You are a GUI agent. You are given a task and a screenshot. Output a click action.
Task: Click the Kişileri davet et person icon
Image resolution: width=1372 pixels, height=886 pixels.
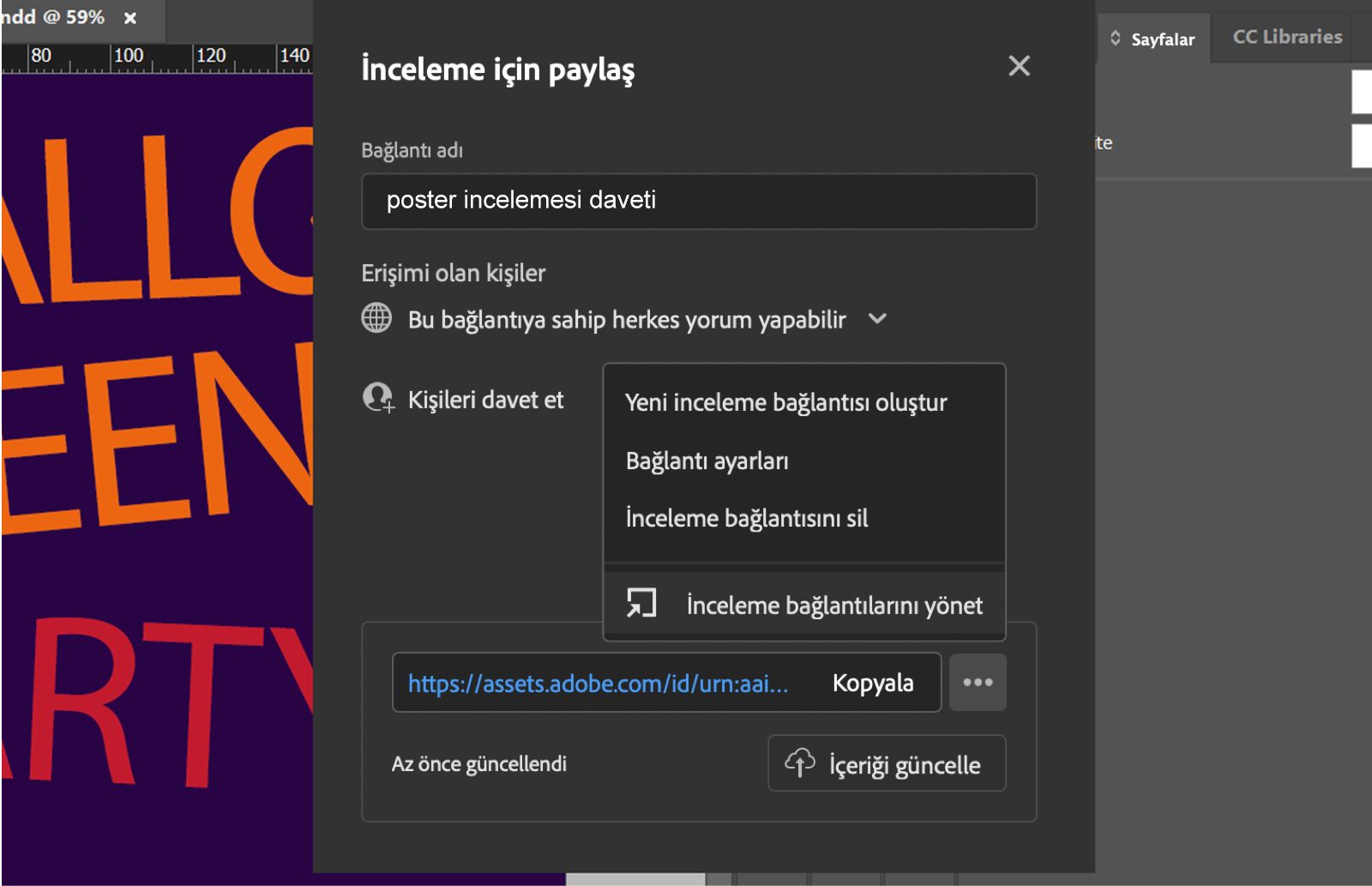pyautogui.click(x=377, y=398)
